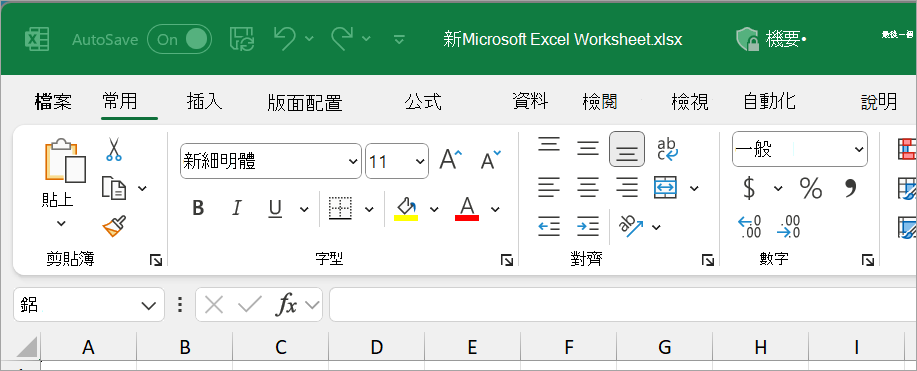
Task: Toggle bottom vertical alignment
Action: pos(627,149)
